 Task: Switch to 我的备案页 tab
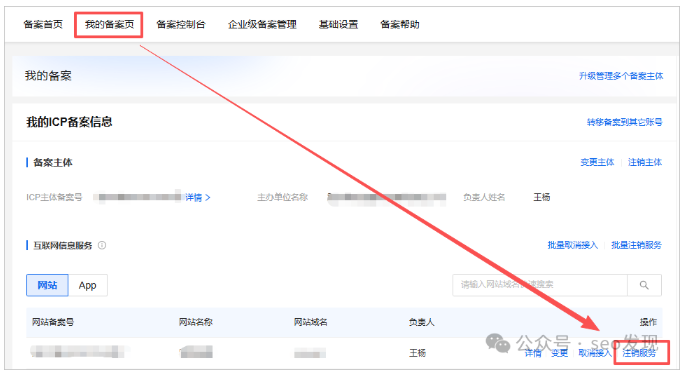109,25
